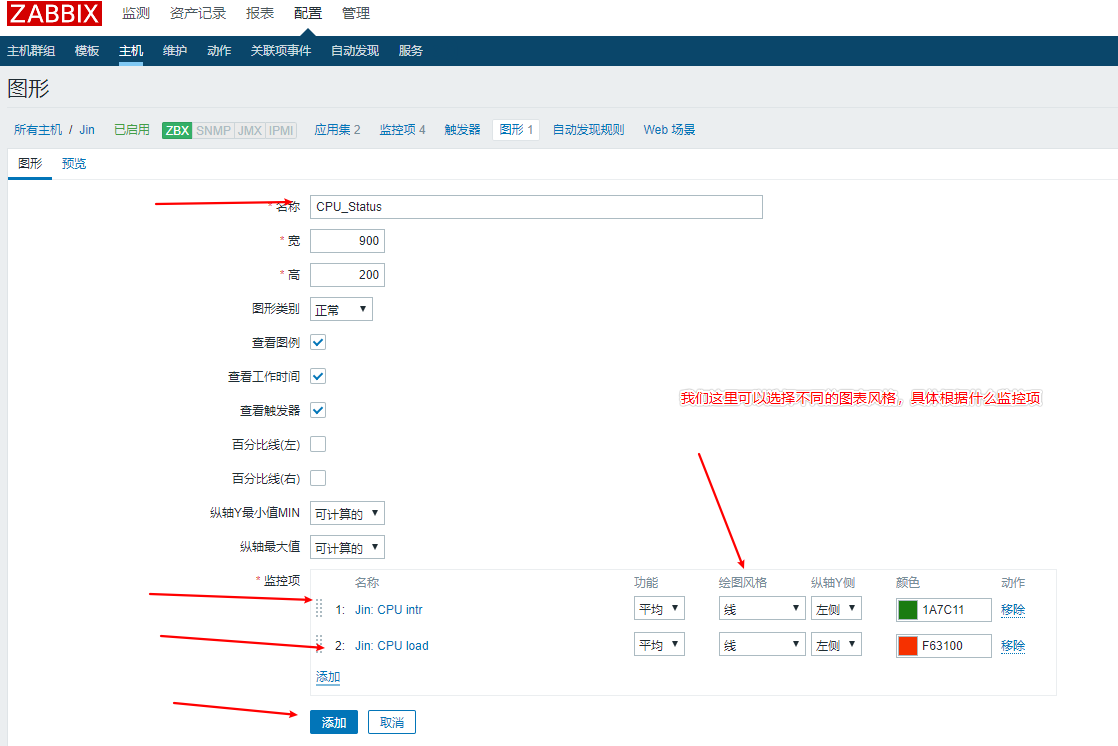Grab drag handle of CPU load row
This screenshot has width=1118, height=746.
click(320, 644)
